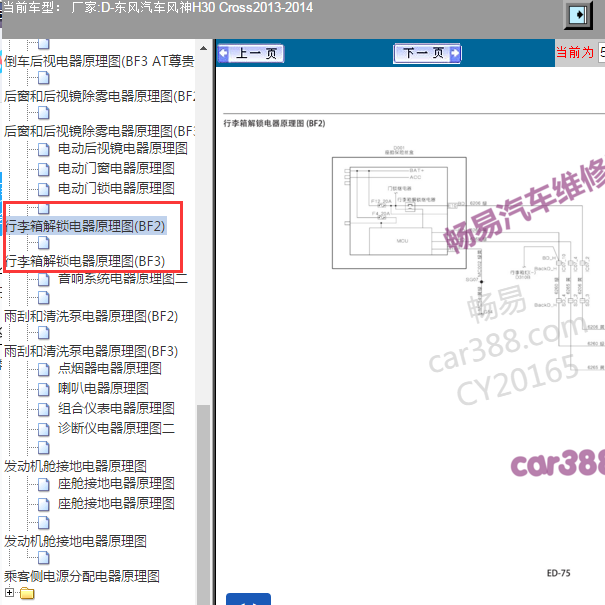
Task: Open the first 发动机舱接地电器原理图 entry
Action: pyautogui.click(x=75, y=466)
